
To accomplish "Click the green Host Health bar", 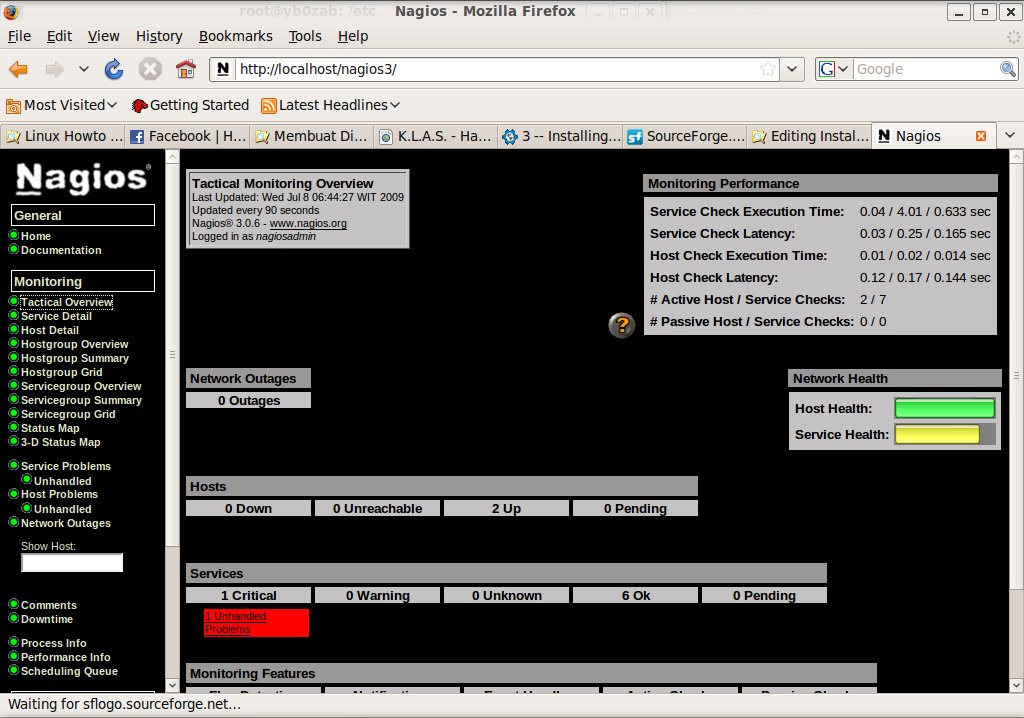I will coord(944,408).
